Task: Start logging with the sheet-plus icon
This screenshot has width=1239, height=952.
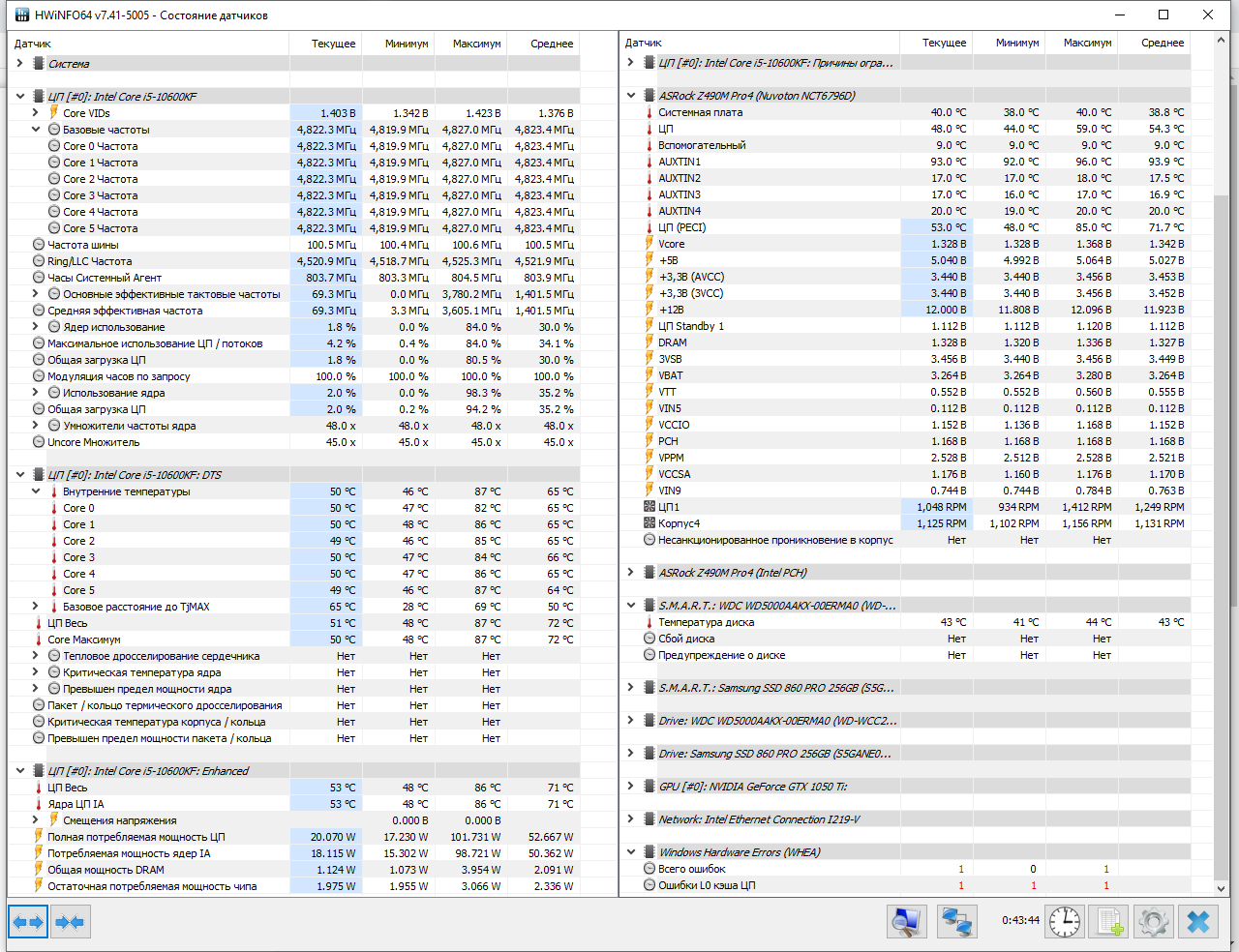Action: coord(1109,922)
